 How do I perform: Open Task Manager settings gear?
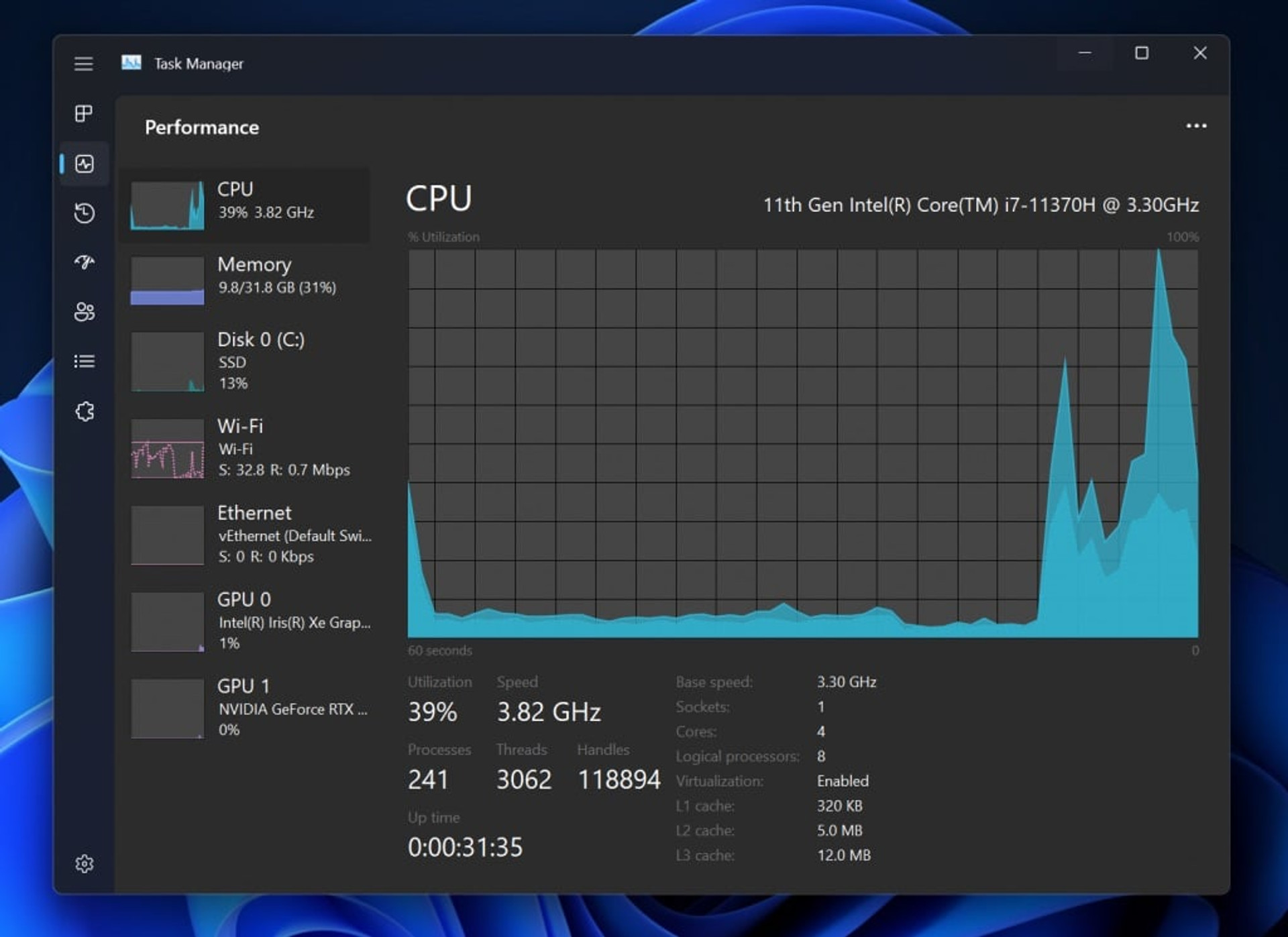(84, 864)
